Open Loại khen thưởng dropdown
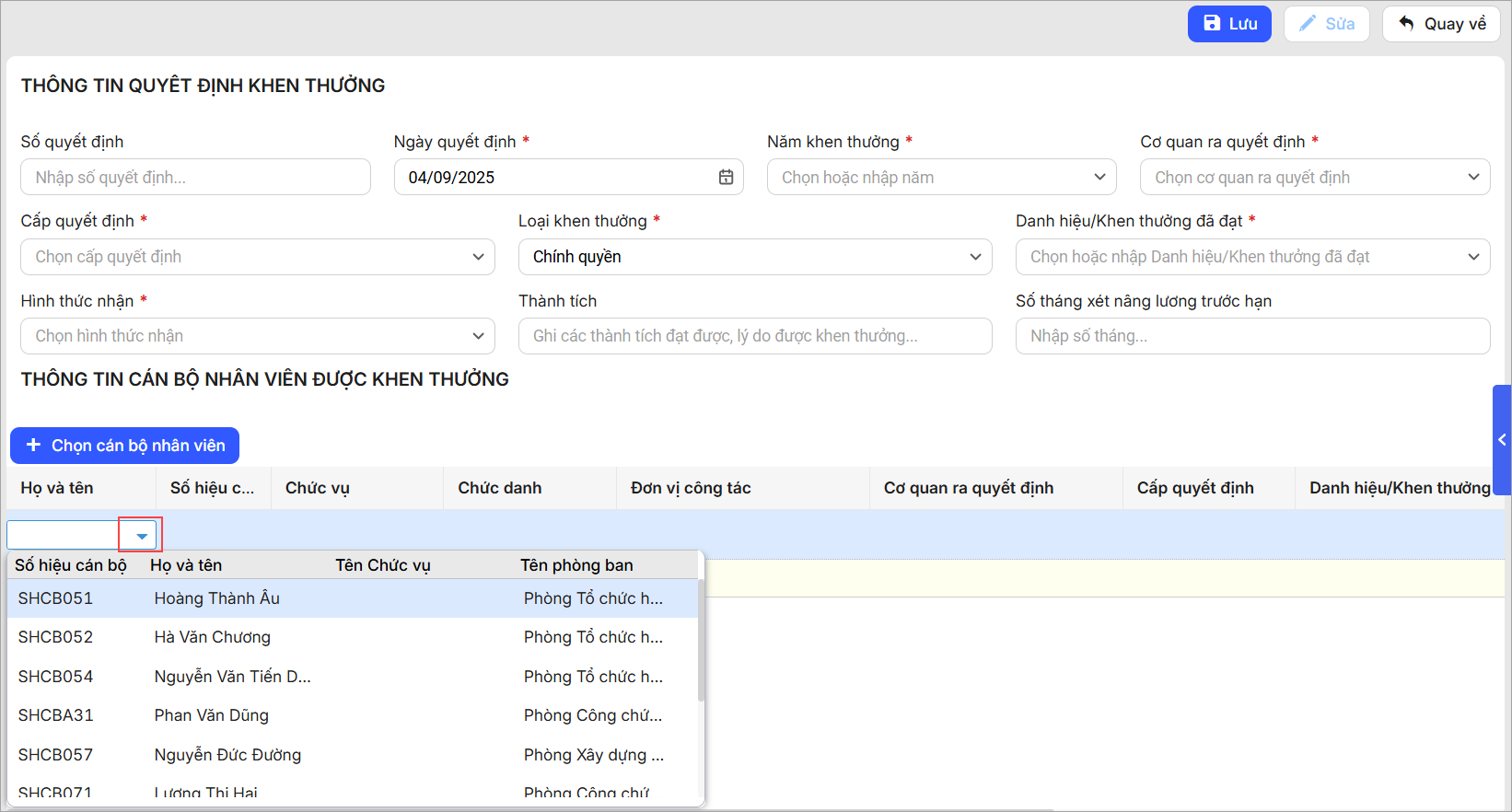Screen dimensions: 1512x812 975,257
